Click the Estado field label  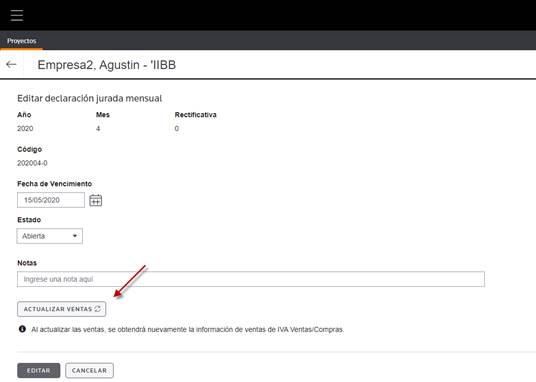coord(29,220)
